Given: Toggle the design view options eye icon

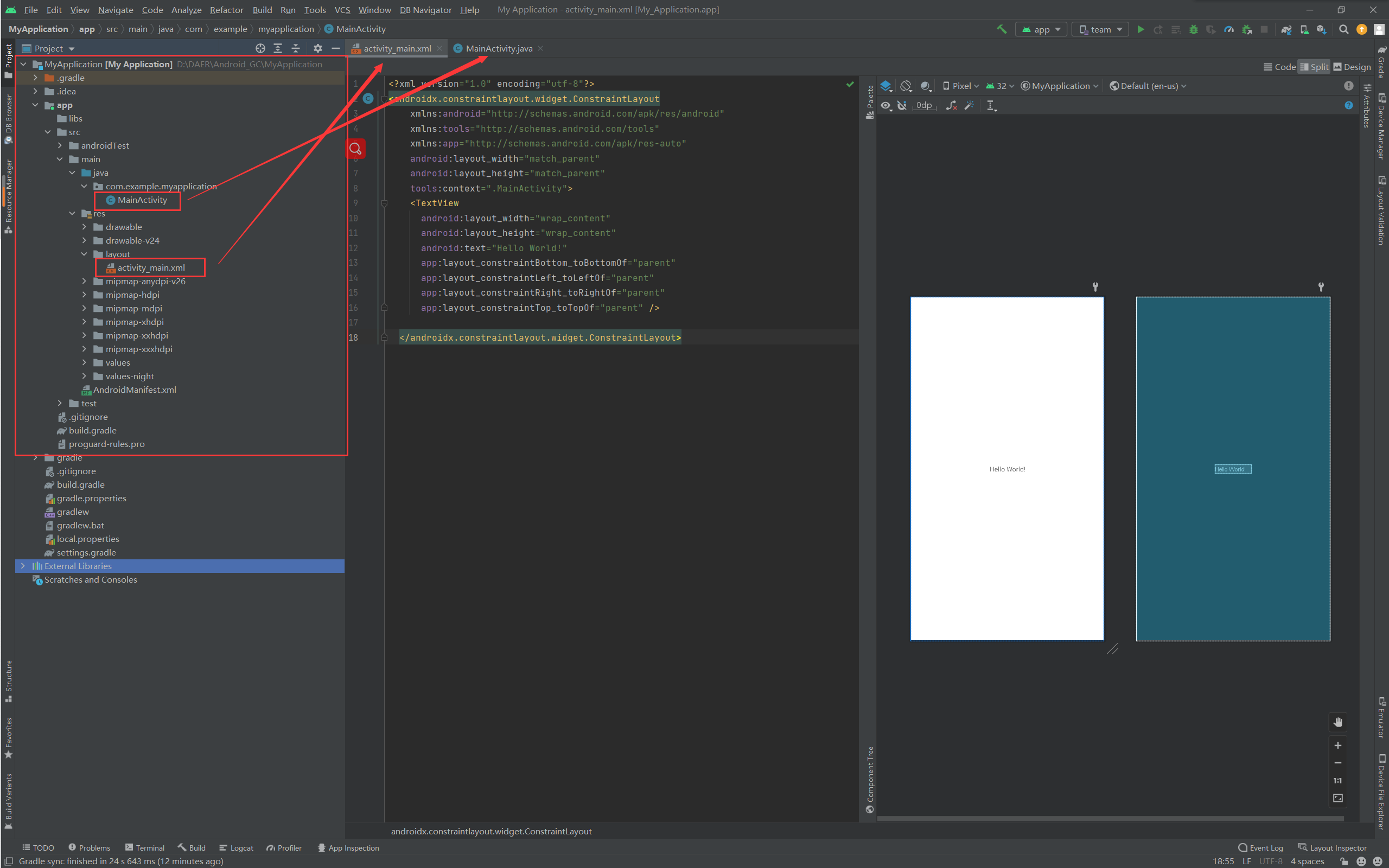Looking at the screenshot, I should pyautogui.click(x=886, y=105).
